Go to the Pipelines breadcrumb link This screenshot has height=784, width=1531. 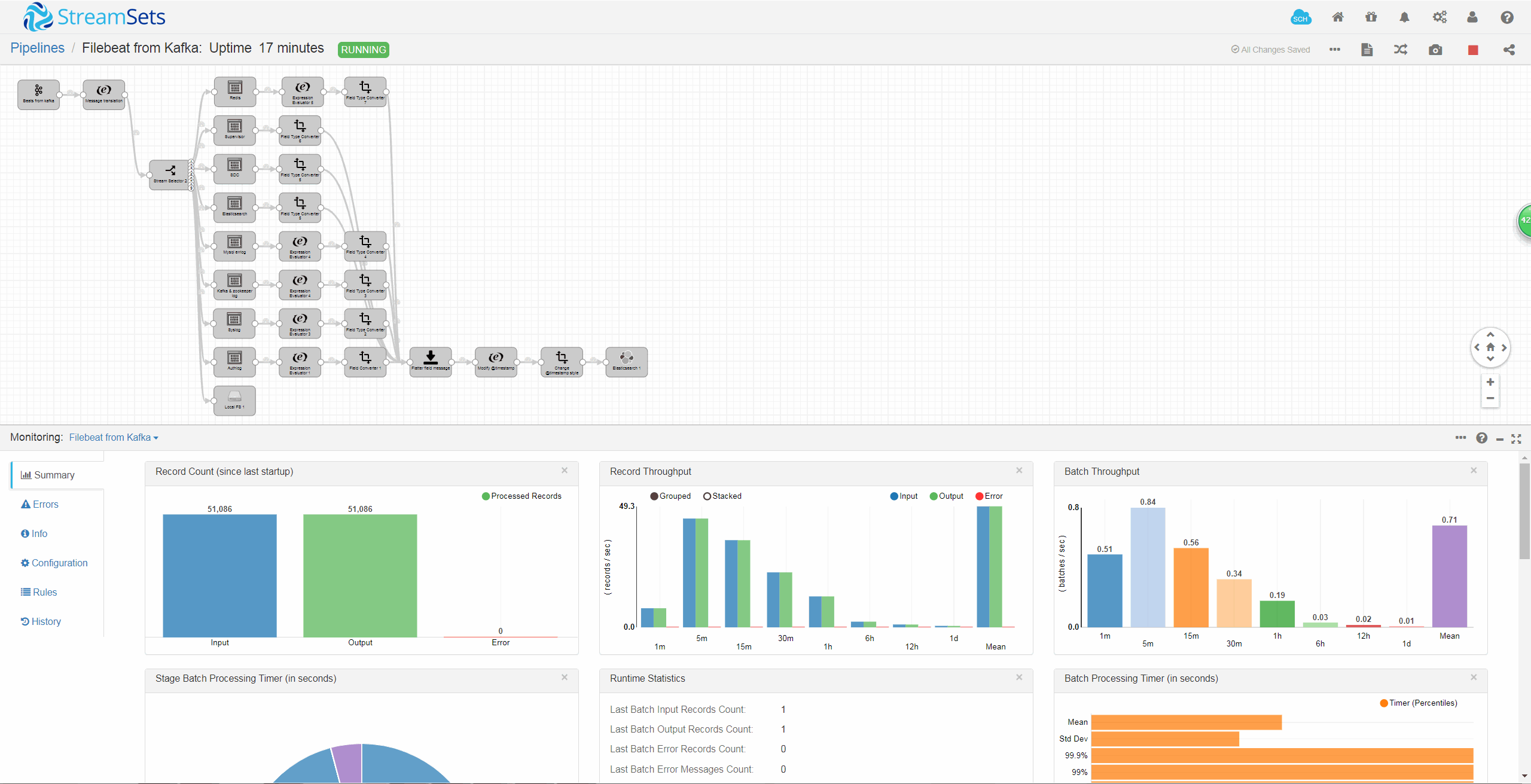pyautogui.click(x=37, y=48)
